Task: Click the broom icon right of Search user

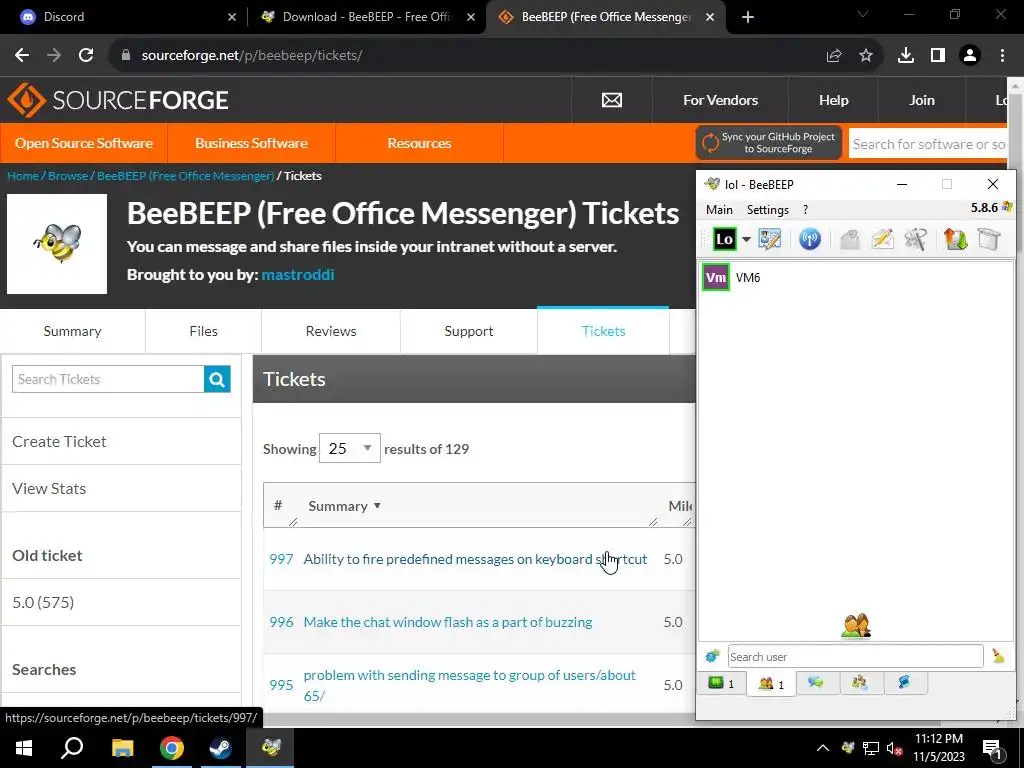Action: pos(998,656)
